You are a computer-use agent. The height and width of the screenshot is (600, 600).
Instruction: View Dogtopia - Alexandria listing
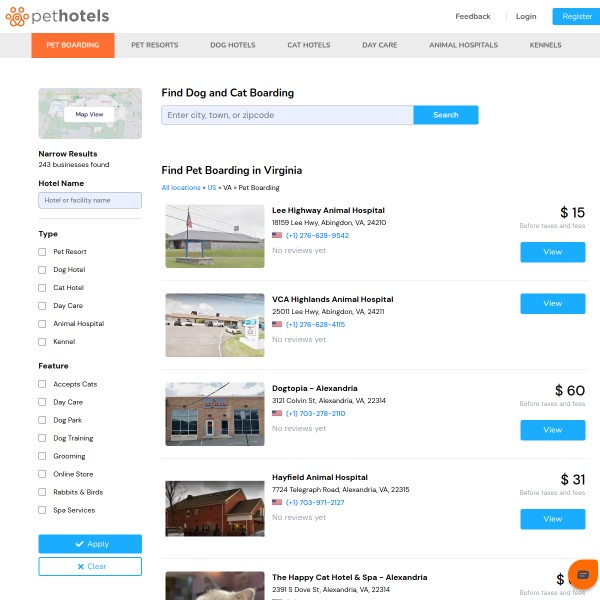point(553,430)
